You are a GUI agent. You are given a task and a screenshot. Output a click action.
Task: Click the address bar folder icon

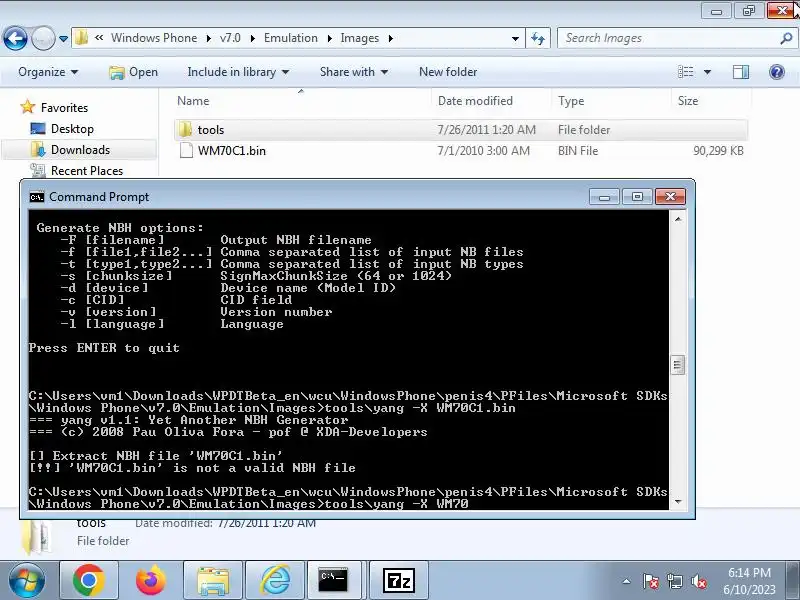pos(82,38)
